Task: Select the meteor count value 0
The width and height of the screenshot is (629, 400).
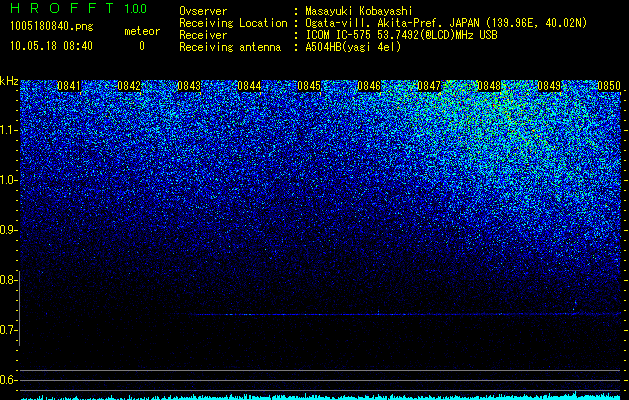Action: (142, 46)
